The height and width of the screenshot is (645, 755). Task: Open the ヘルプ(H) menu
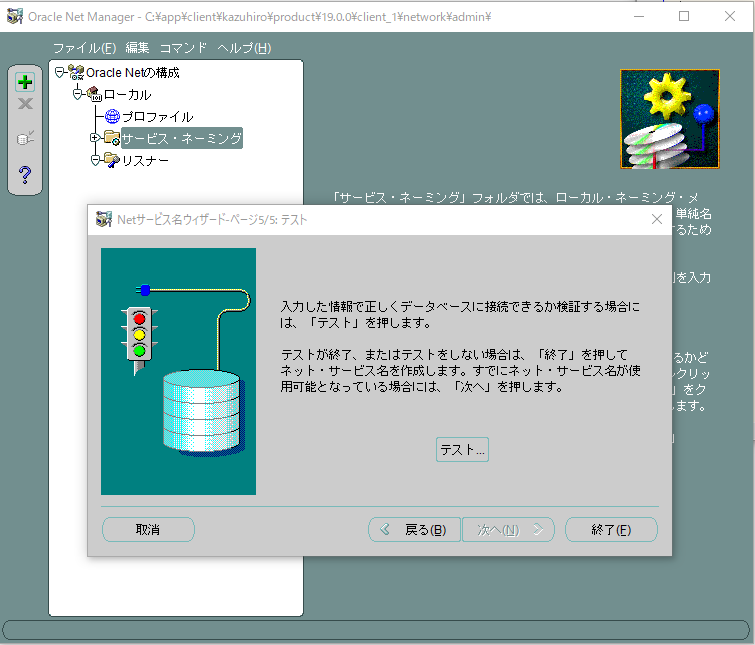click(x=244, y=48)
